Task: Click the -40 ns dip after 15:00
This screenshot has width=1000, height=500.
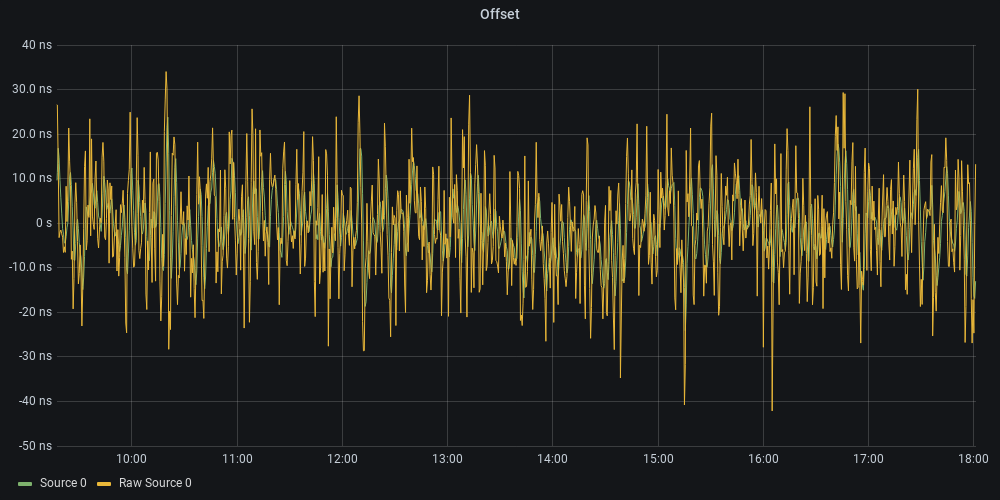Action: pos(684,403)
